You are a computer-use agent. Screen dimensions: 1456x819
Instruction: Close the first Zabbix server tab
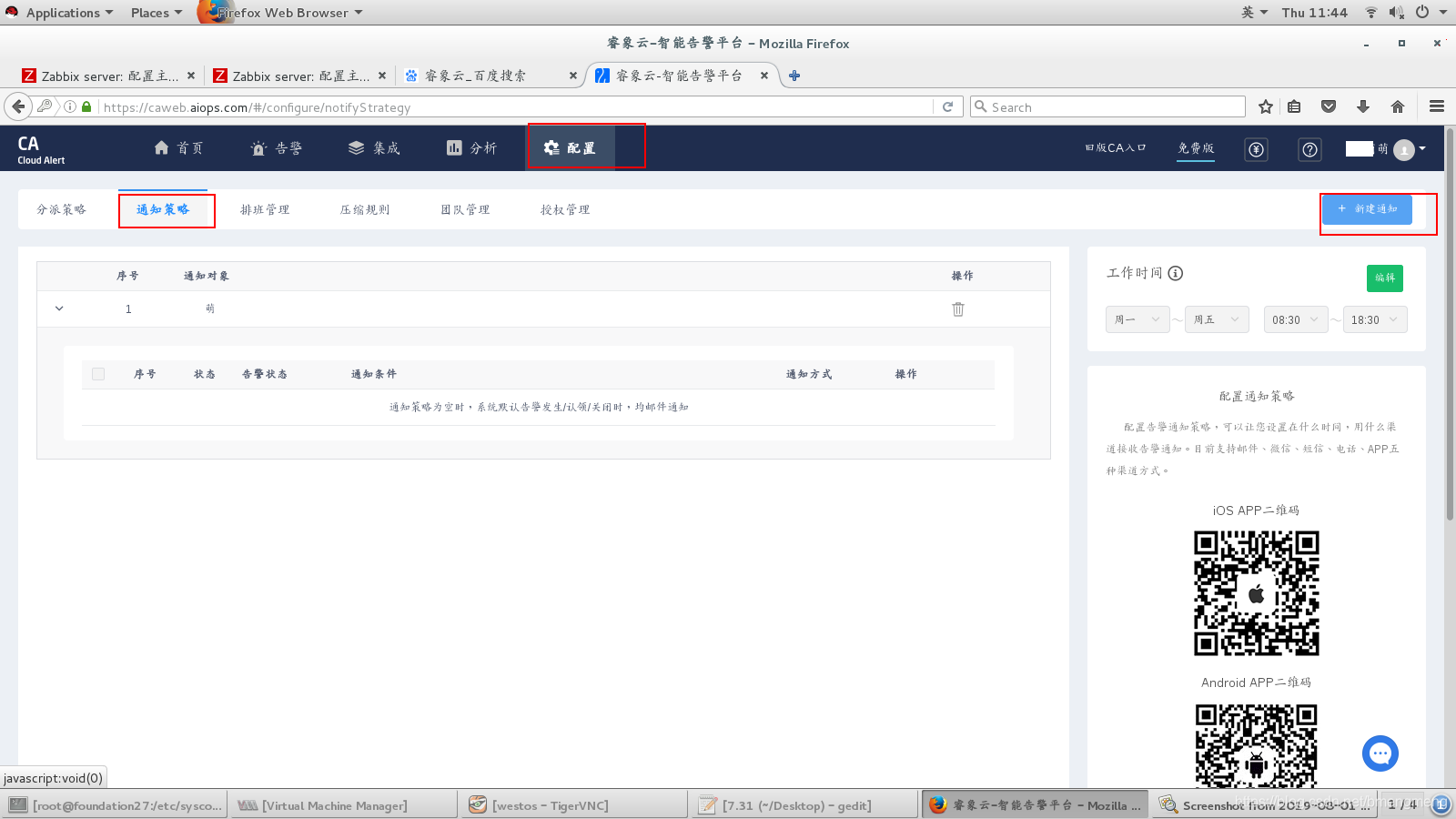point(190,76)
